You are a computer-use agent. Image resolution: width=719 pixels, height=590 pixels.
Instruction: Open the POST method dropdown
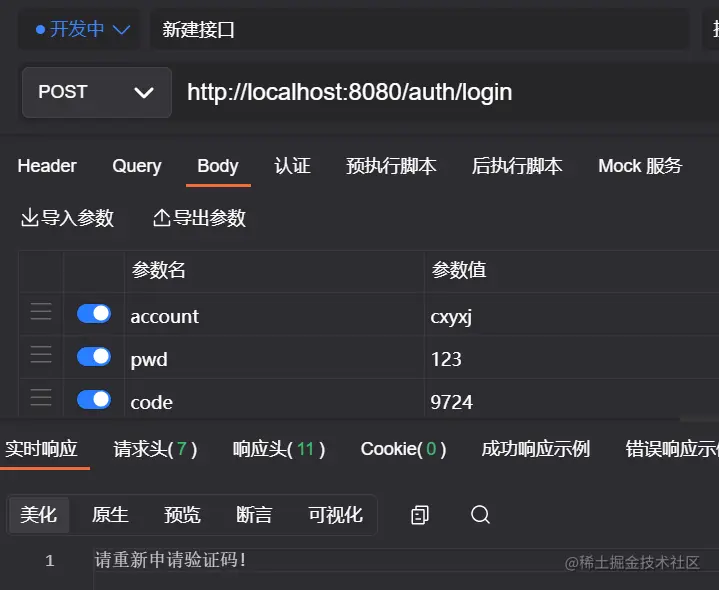point(97,92)
